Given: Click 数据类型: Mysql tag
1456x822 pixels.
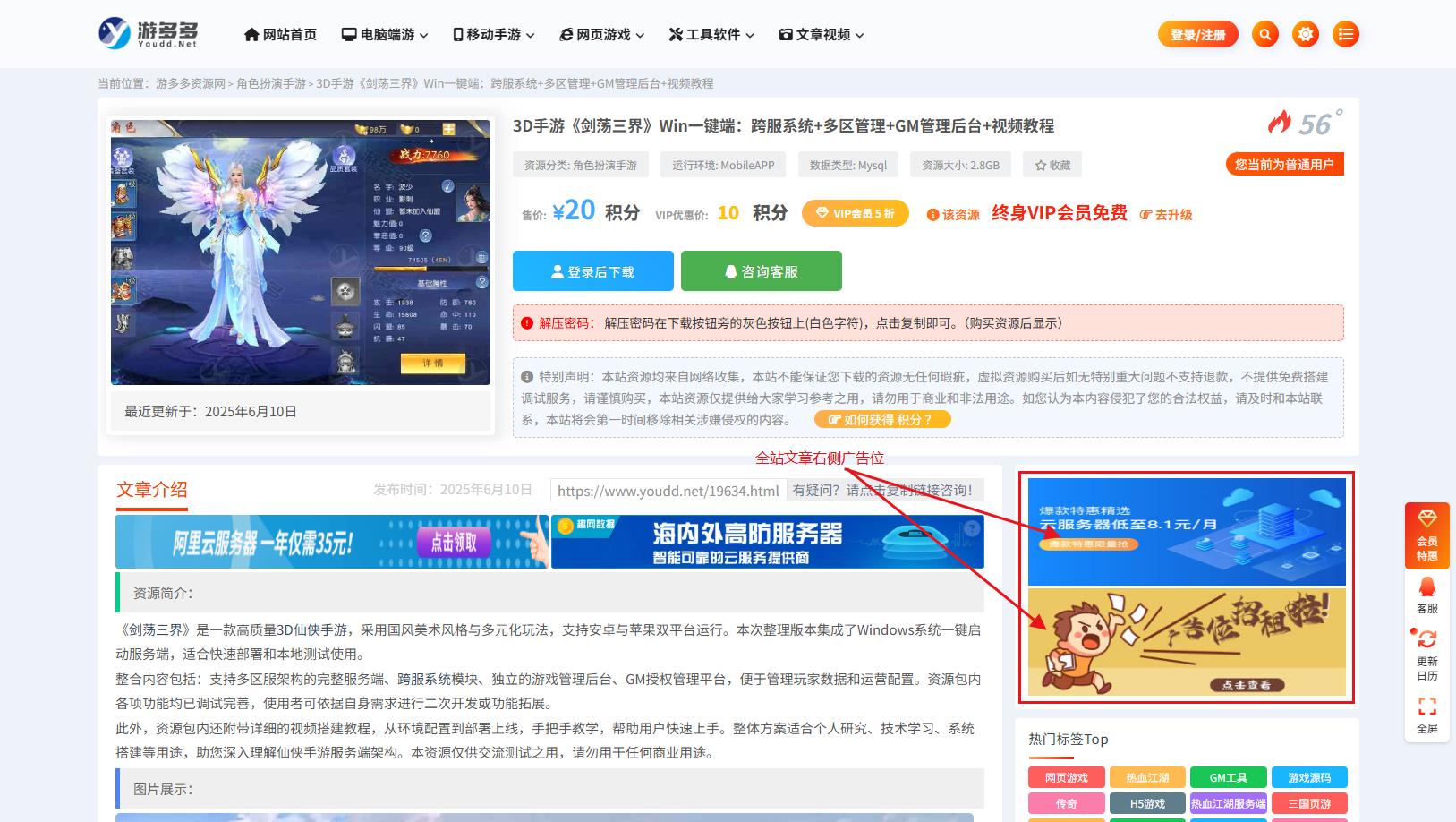Looking at the screenshot, I should click(x=848, y=165).
